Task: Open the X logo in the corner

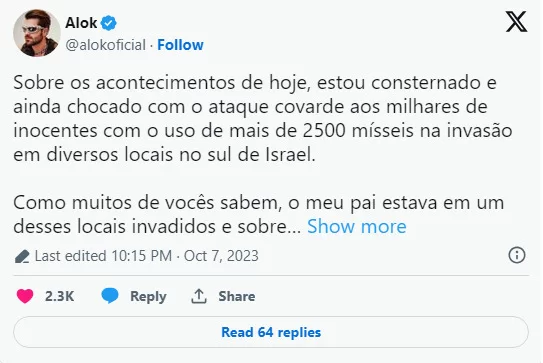Action: pos(516,21)
